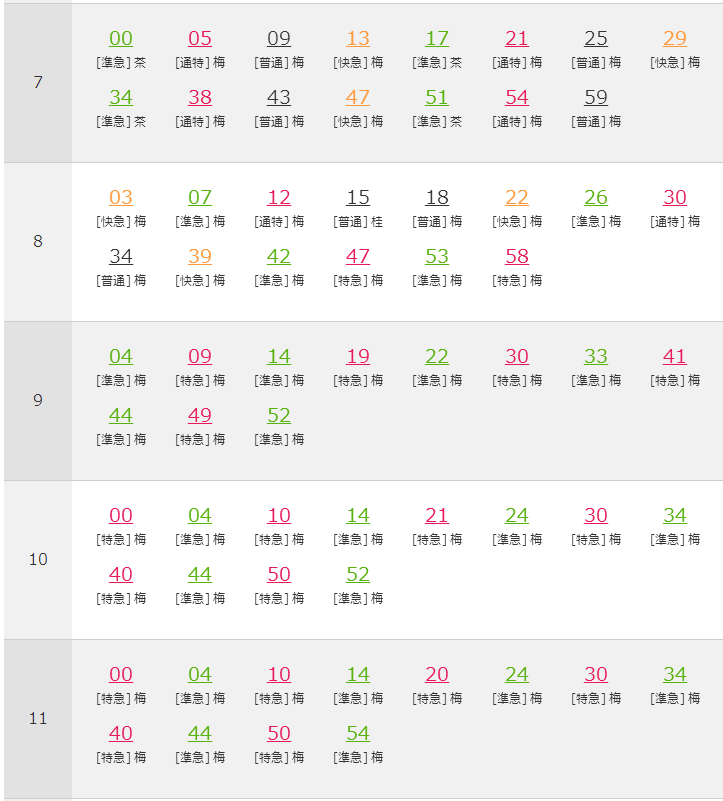Click the 9:52 green departure link
723x801 pixels.
[x=278, y=415]
